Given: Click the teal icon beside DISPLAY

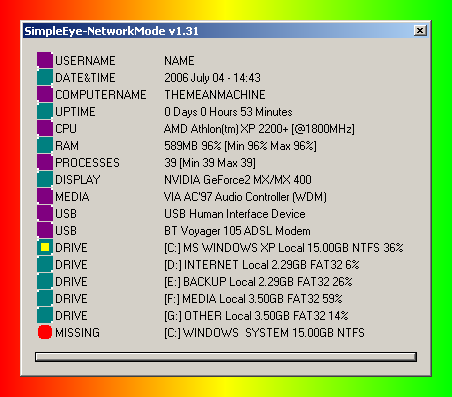Looking at the screenshot, I should point(45,179).
